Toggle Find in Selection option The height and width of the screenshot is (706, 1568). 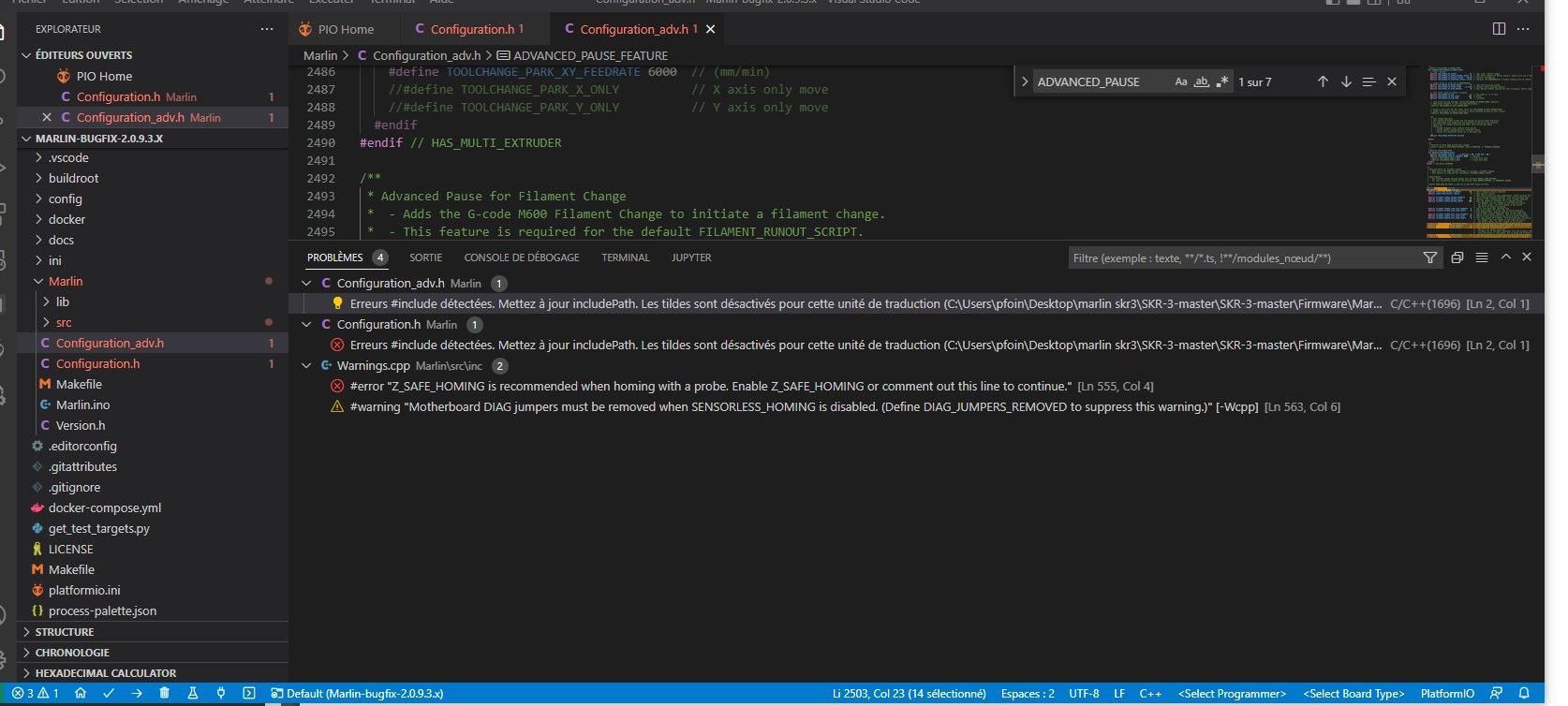click(x=1368, y=81)
